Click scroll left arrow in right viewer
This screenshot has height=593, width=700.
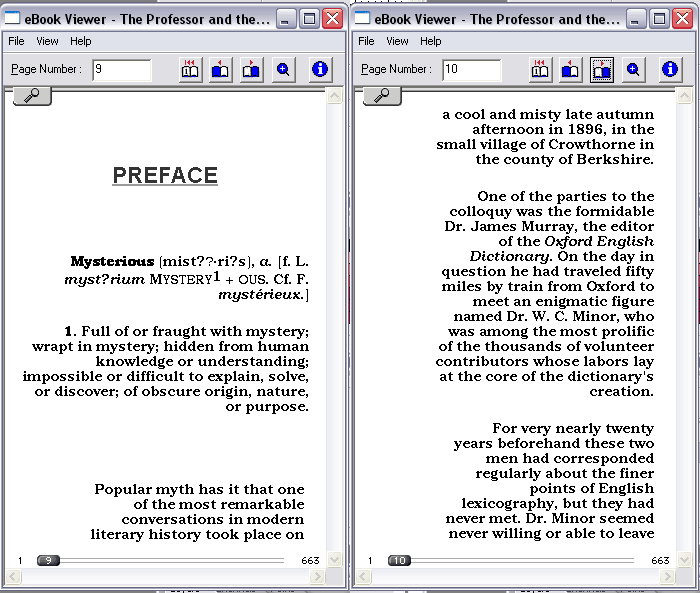(363, 576)
